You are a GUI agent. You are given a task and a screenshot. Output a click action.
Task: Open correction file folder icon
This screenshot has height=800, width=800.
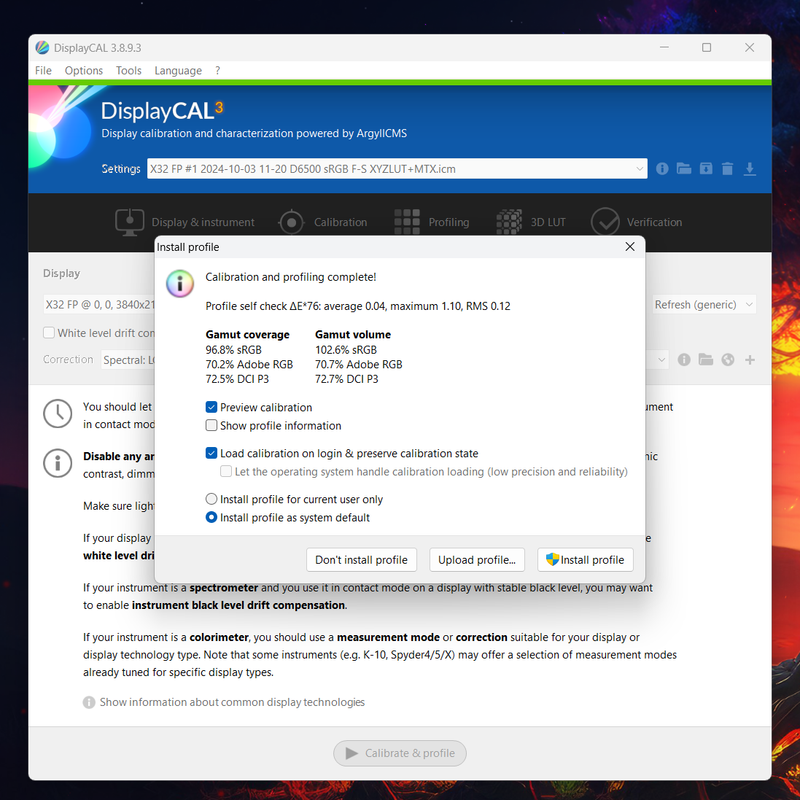706,360
